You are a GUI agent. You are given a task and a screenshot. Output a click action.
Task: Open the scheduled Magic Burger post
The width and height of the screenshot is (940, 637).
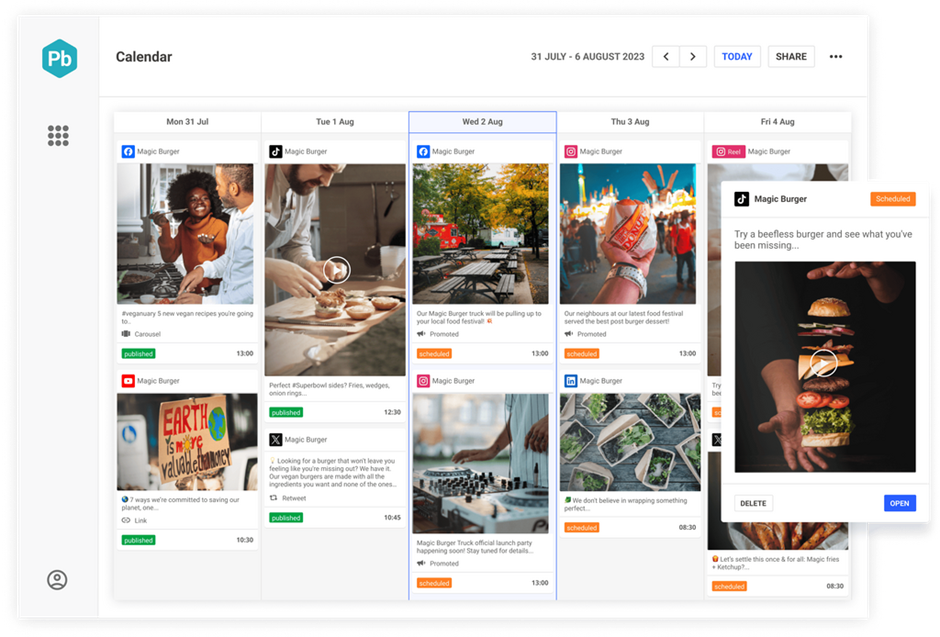click(x=899, y=503)
